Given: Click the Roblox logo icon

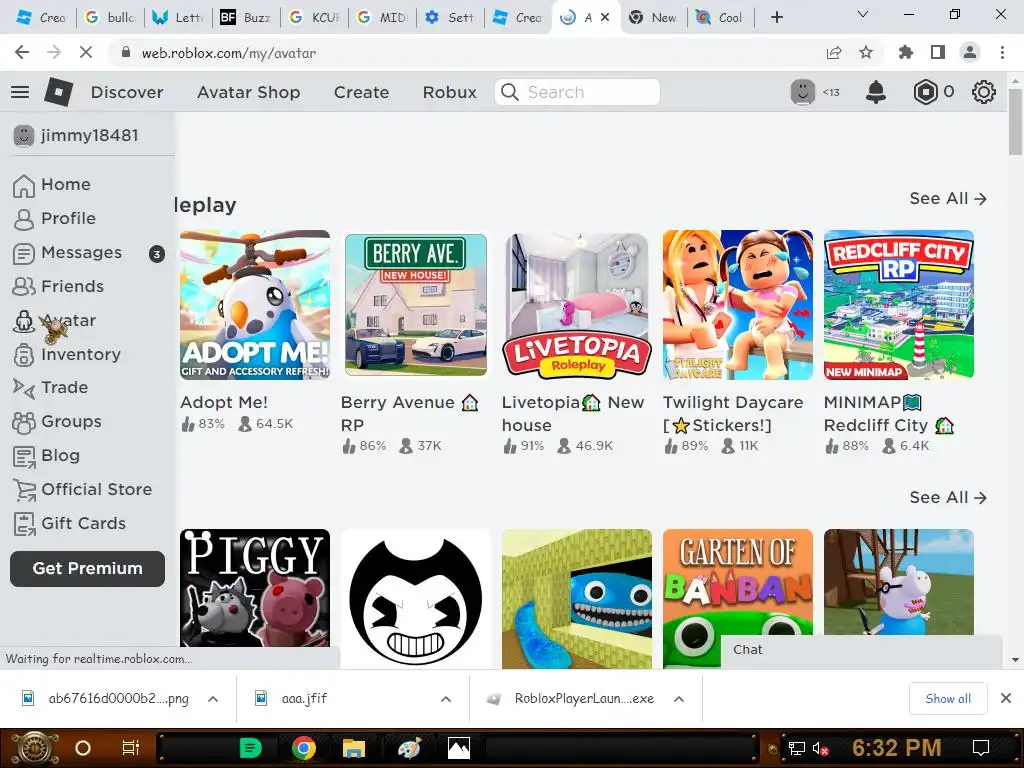Looking at the screenshot, I should 58,92.
